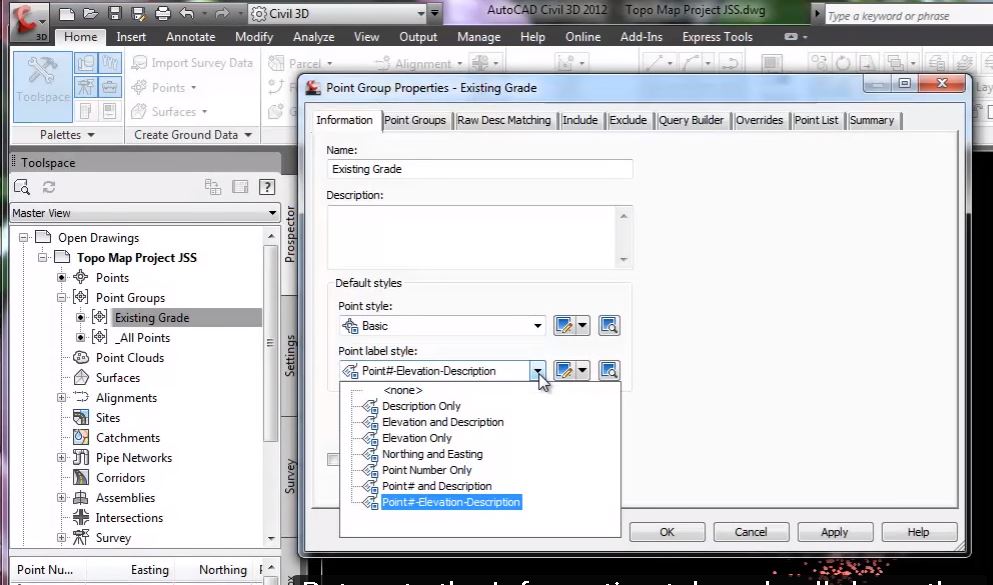Open the Civil 3D application menu button

pyautogui.click(x=29, y=23)
